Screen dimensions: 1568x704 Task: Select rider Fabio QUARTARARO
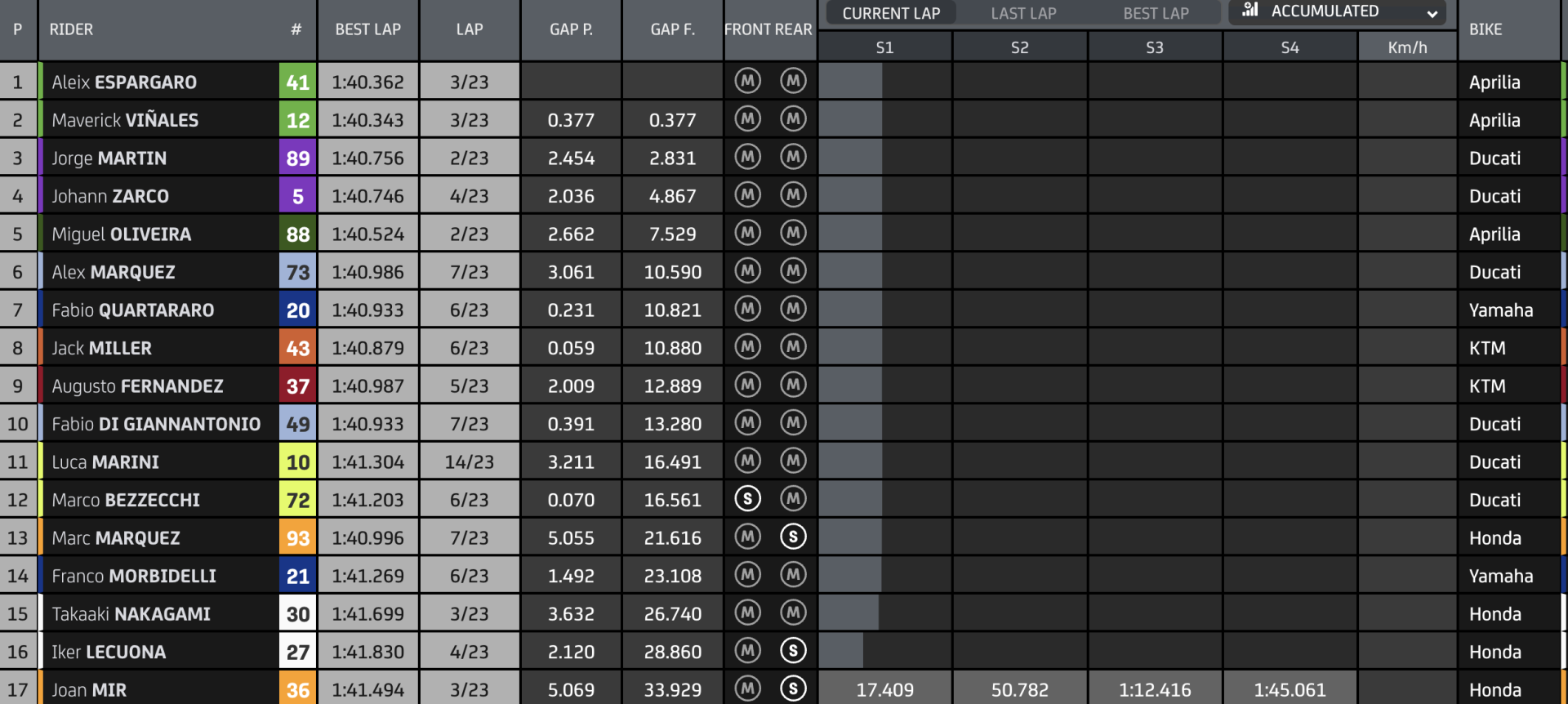coord(132,310)
